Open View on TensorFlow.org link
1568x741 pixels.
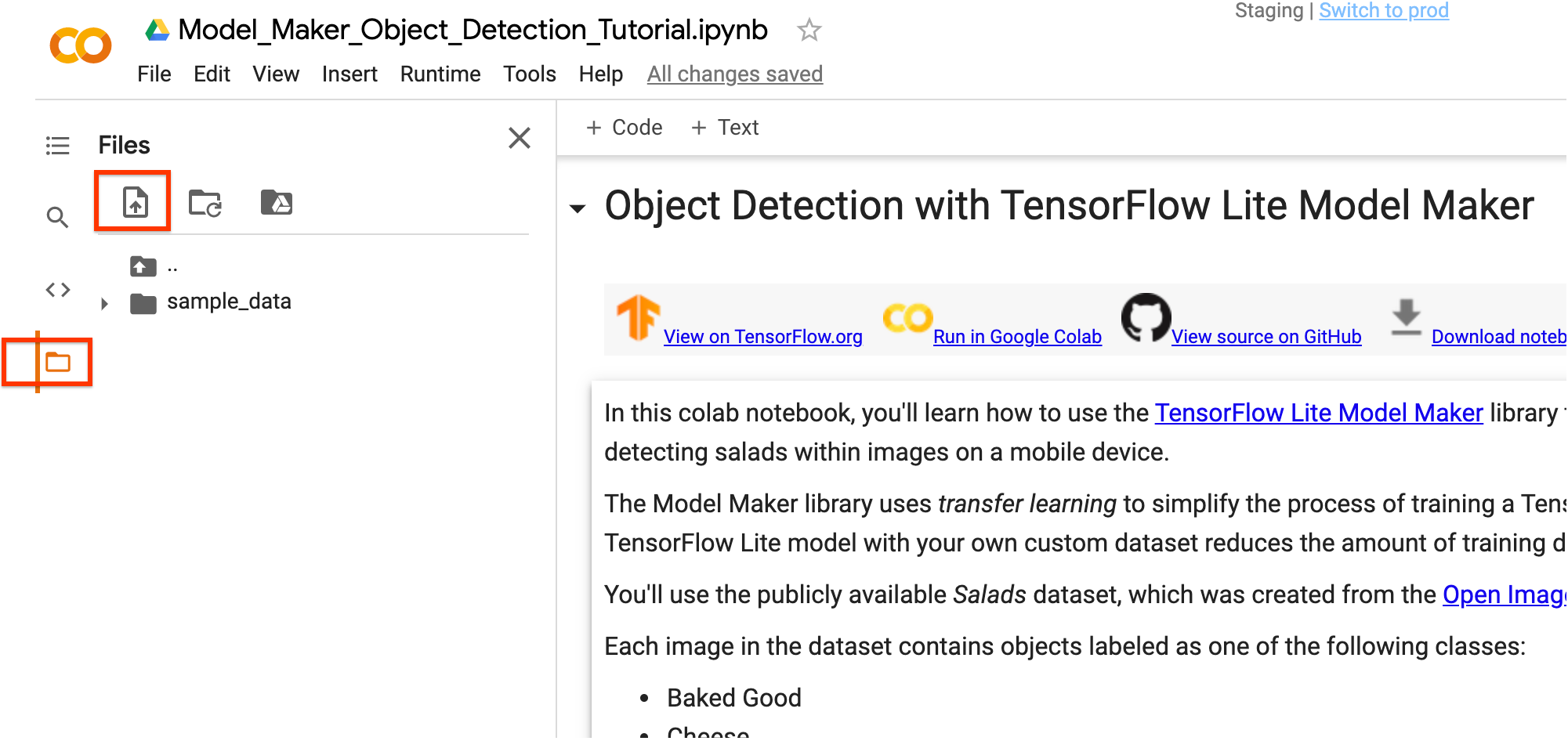tap(762, 337)
